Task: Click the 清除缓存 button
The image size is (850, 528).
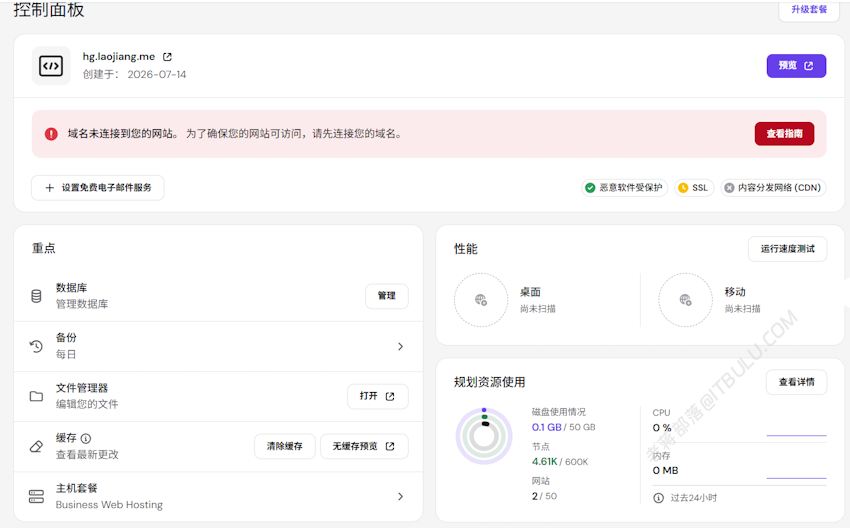Action: pos(285,446)
